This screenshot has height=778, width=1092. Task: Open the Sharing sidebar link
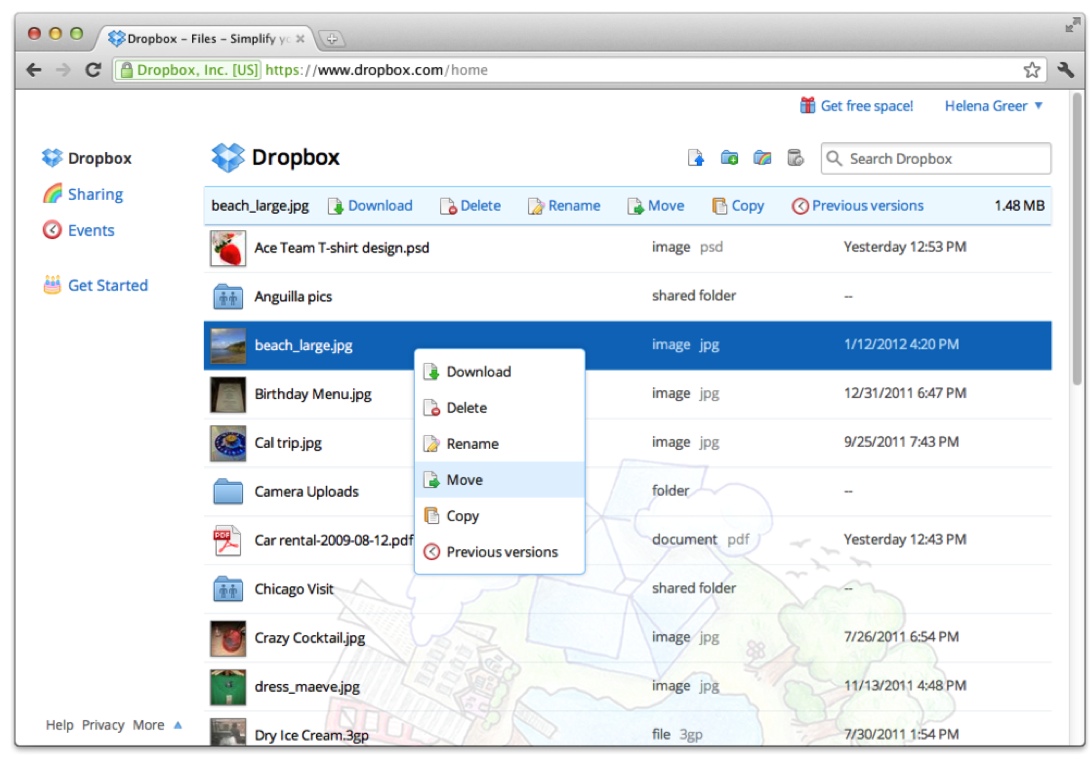tap(95, 194)
